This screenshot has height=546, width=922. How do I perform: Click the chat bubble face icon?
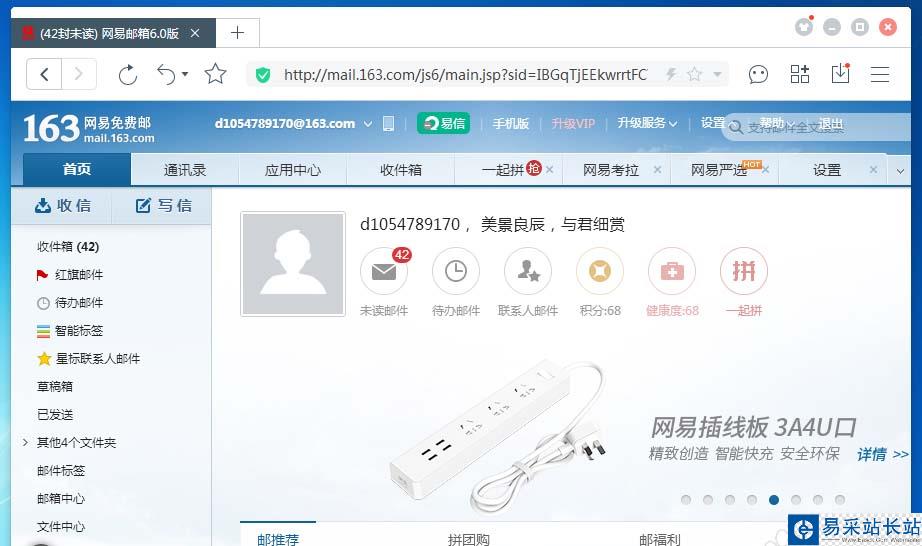click(758, 75)
